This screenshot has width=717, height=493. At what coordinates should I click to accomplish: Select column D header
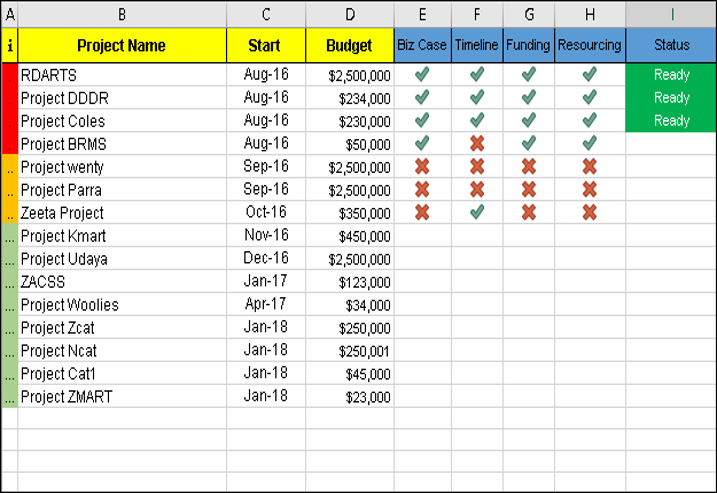coord(350,14)
